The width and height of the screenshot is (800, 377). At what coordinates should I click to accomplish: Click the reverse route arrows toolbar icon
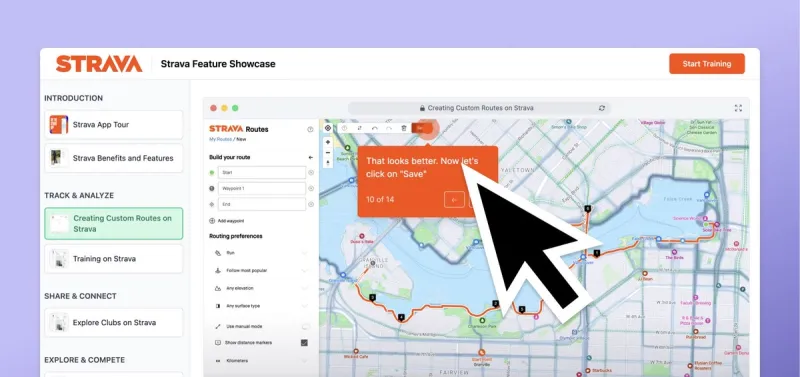pos(359,128)
